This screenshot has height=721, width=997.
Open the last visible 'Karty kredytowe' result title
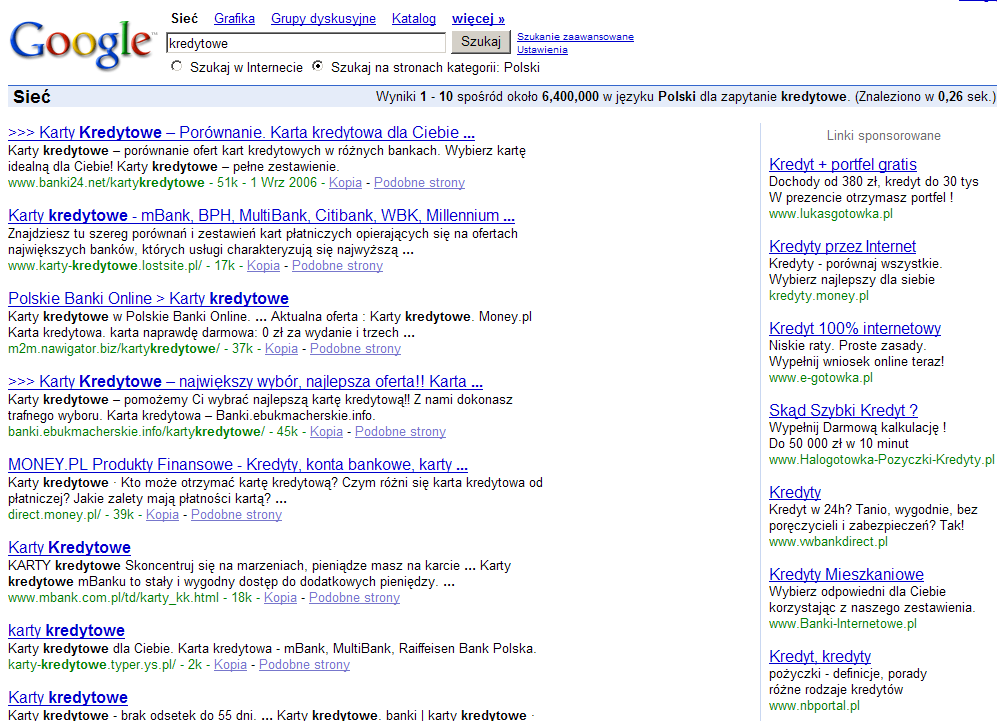68,697
